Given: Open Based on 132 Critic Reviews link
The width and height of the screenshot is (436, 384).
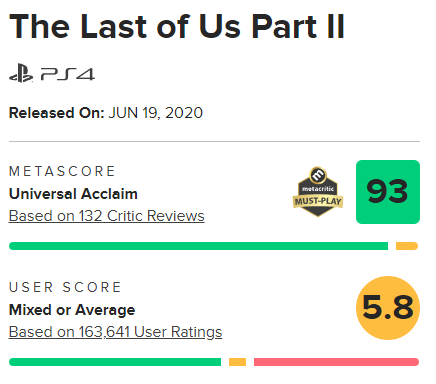Looking at the screenshot, I should point(107,216).
